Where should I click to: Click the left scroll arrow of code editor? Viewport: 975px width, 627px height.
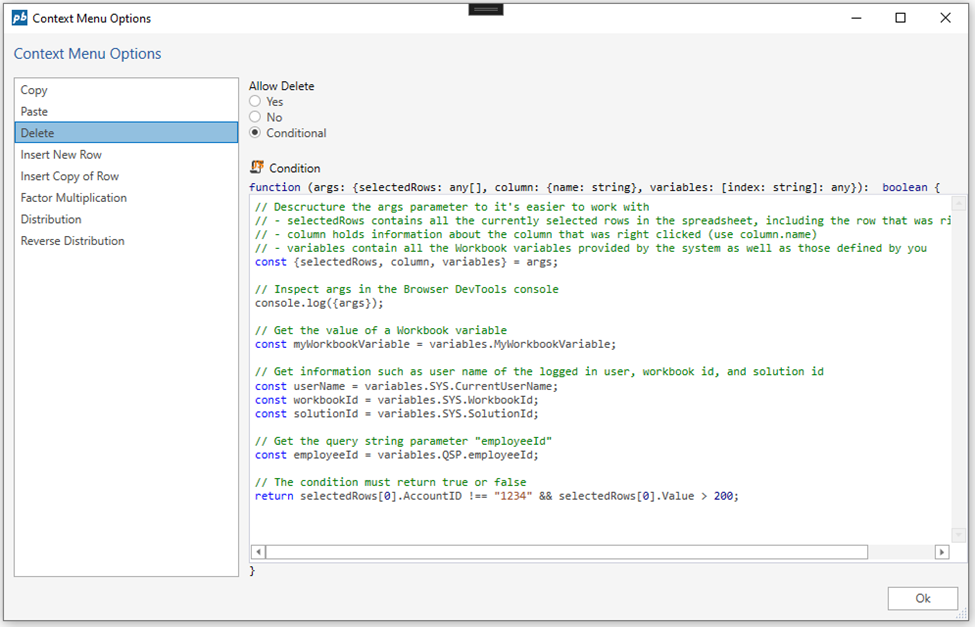(258, 552)
